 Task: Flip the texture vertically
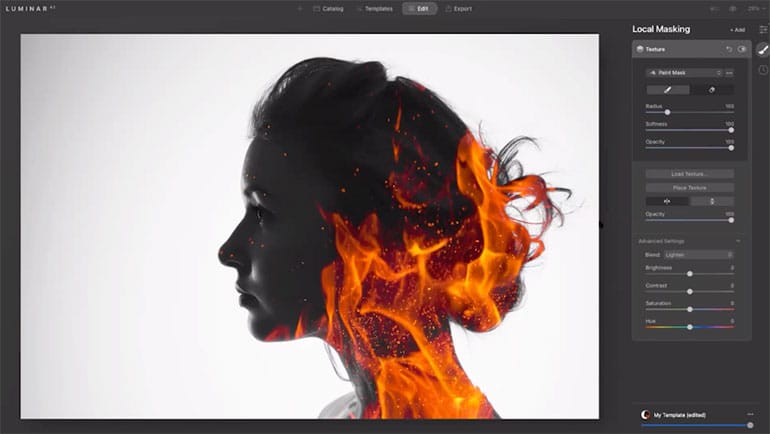pos(711,201)
